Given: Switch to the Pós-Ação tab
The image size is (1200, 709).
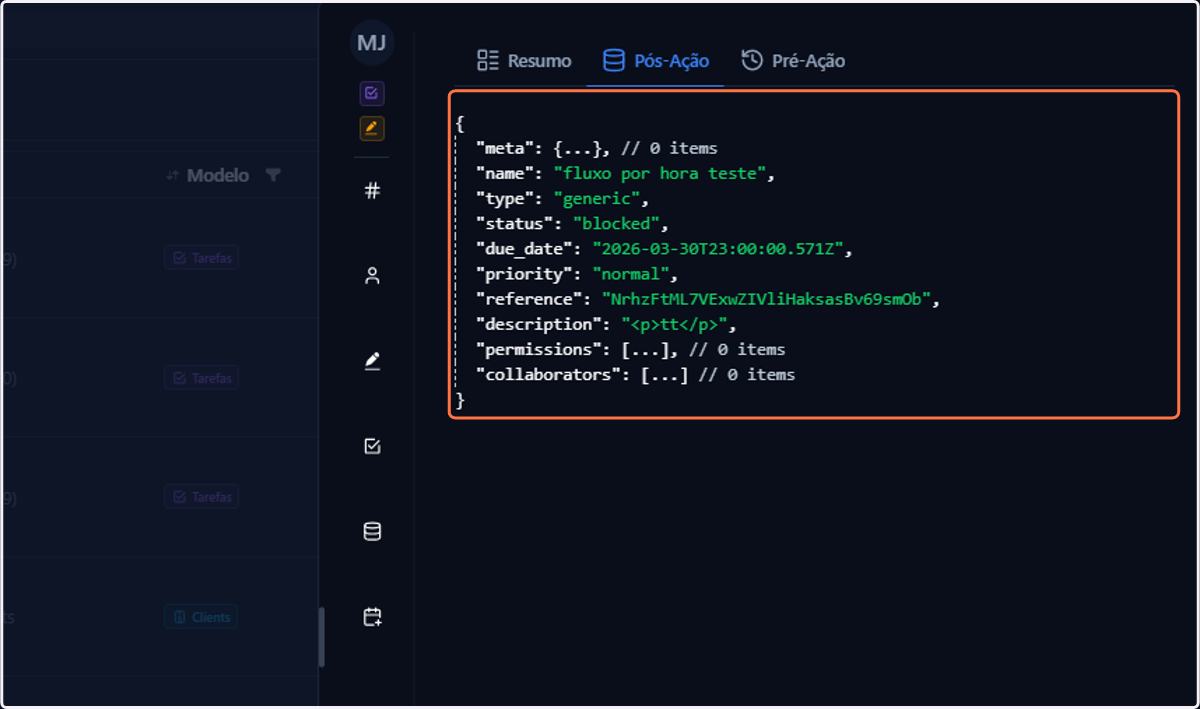Looking at the screenshot, I should point(656,61).
